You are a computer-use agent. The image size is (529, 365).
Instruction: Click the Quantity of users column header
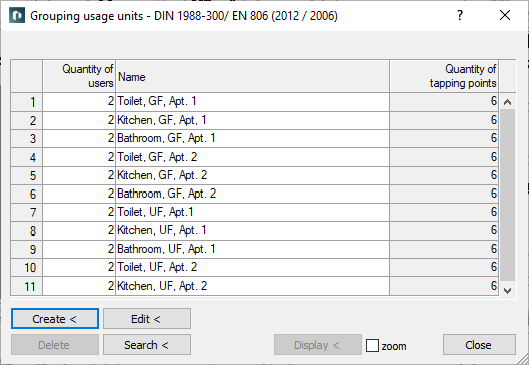(x=79, y=76)
